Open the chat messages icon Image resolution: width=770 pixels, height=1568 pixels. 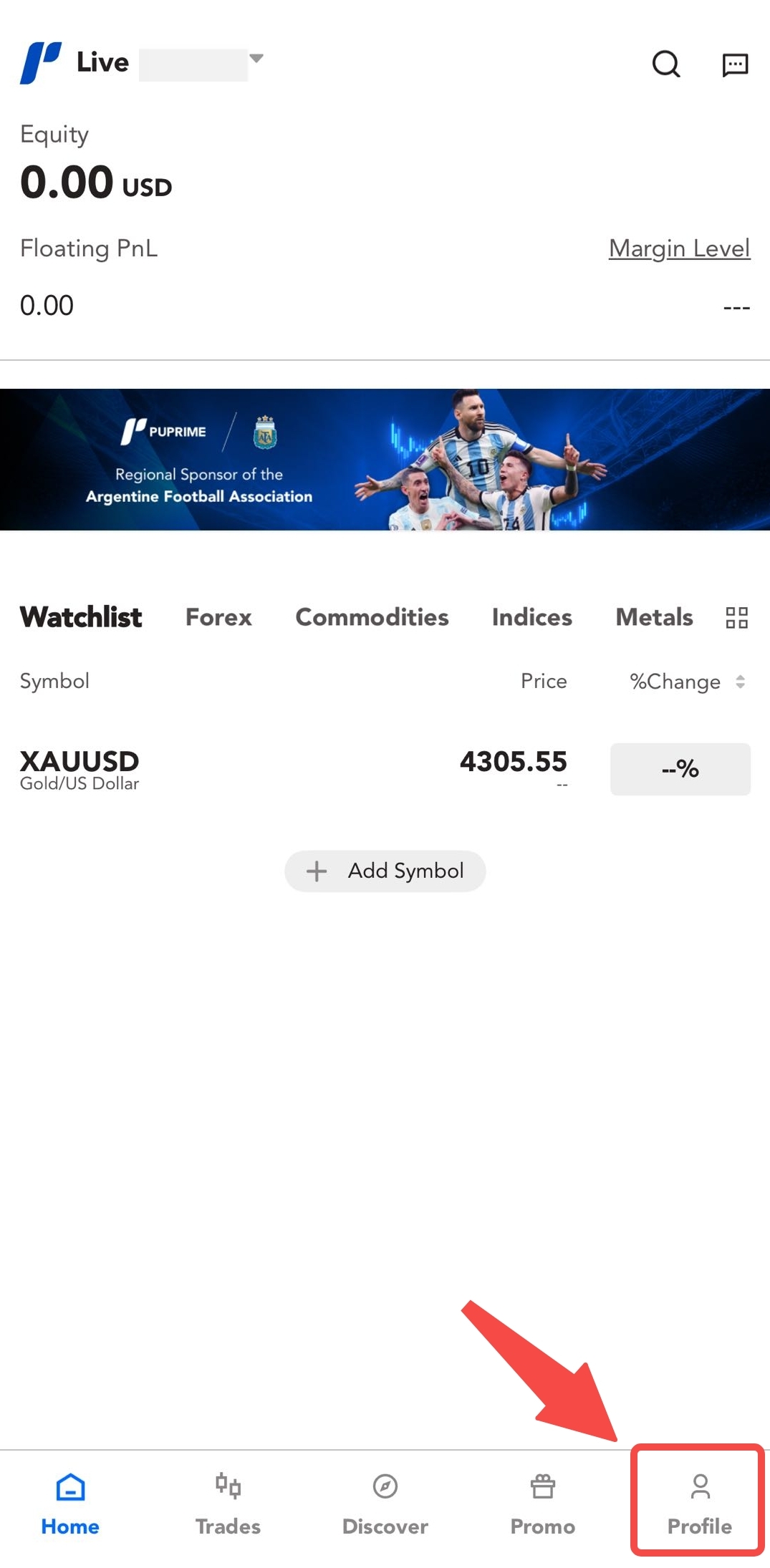[x=735, y=64]
